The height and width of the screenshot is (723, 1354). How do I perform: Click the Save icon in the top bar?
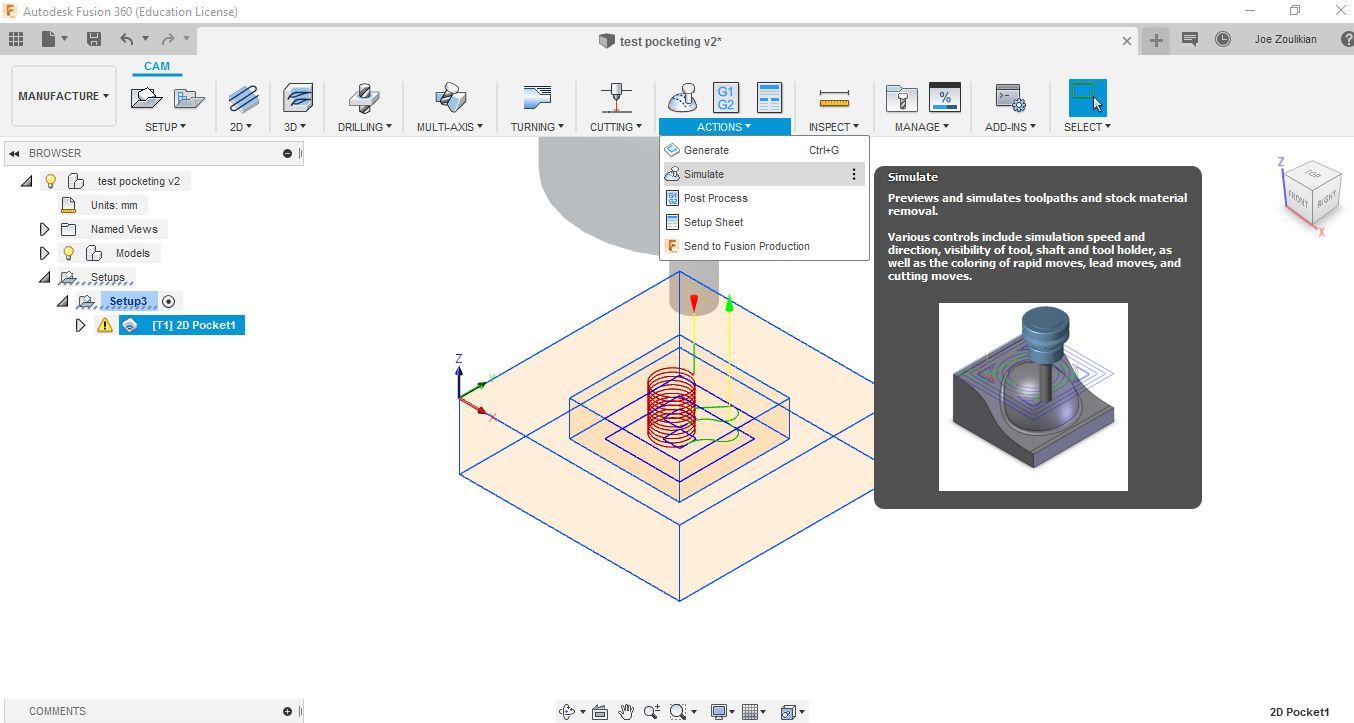click(94, 39)
